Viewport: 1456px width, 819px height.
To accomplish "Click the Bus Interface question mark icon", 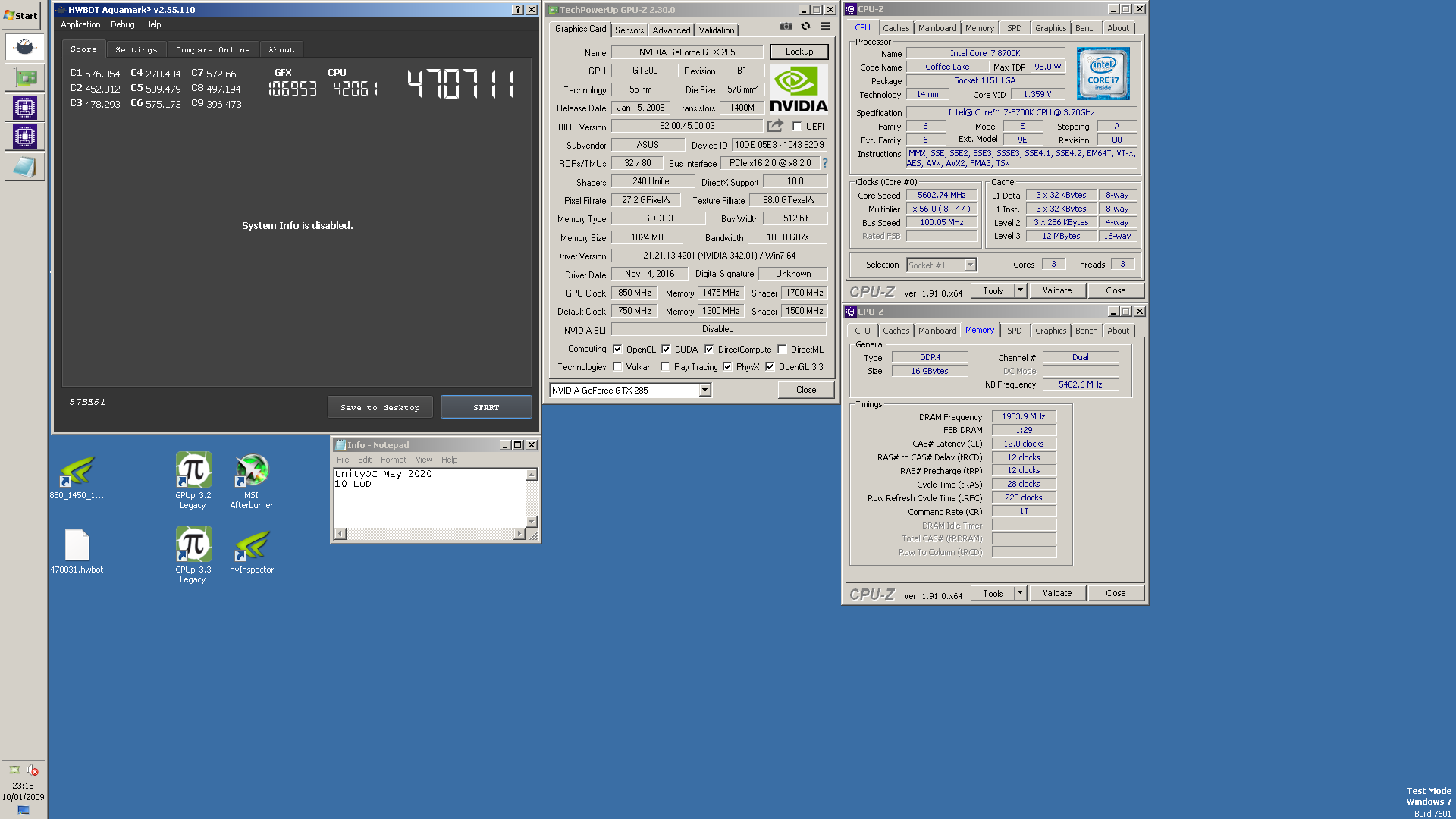I will pyautogui.click(x=825, y=163).
